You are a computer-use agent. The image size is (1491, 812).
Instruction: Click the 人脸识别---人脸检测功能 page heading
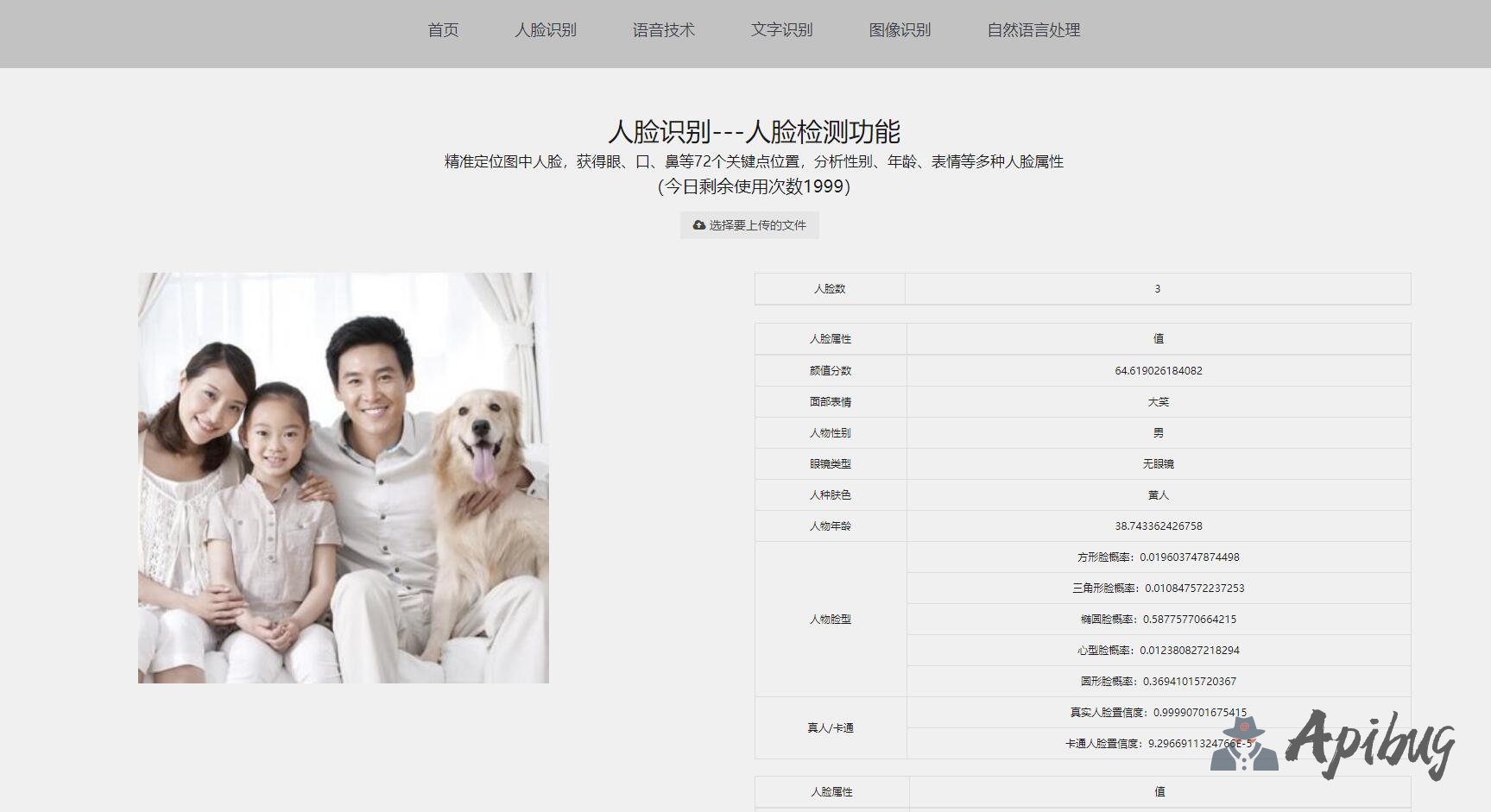[754, 132]
